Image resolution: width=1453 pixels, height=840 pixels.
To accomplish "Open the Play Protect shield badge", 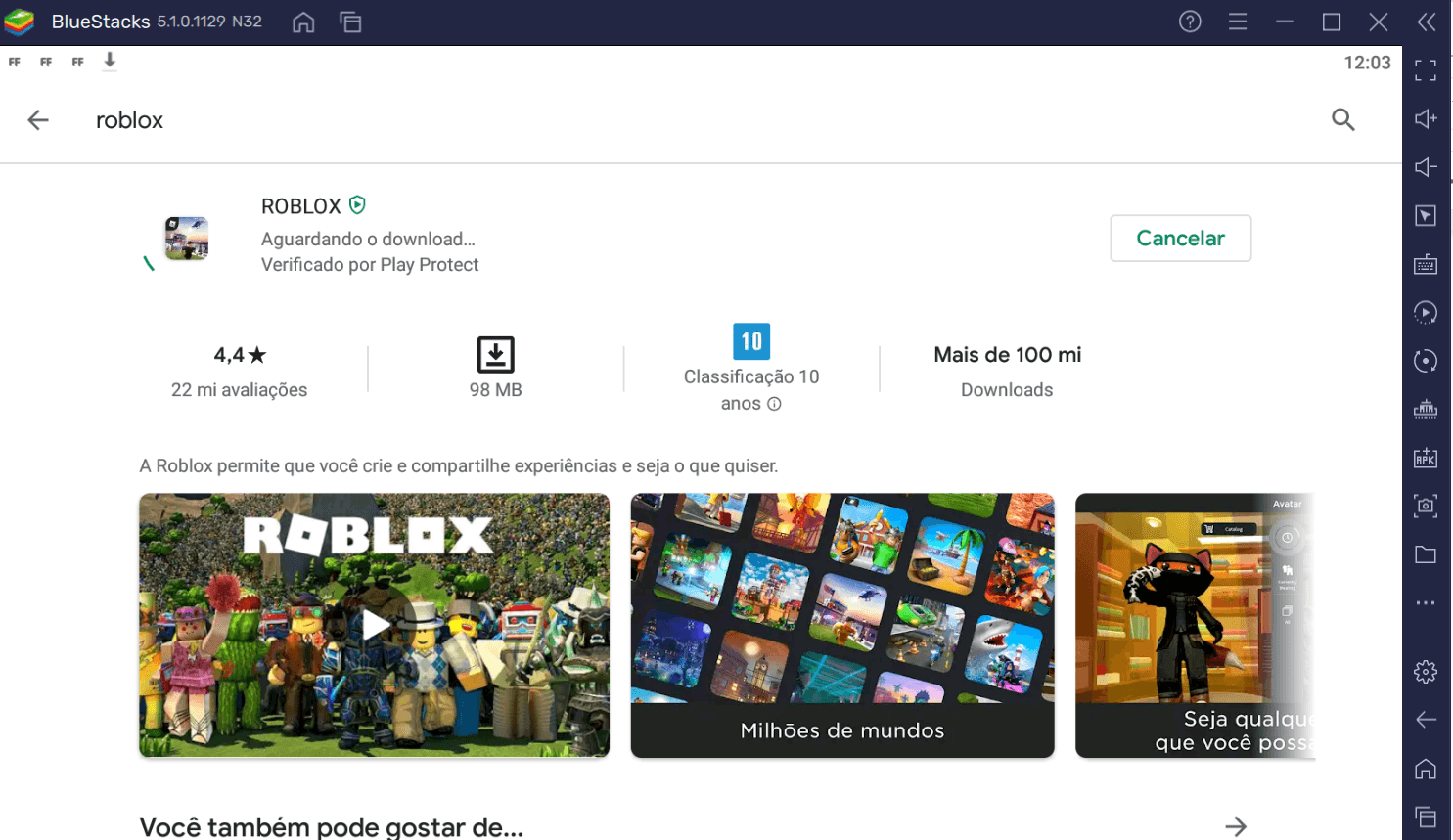I will [357, 205].
